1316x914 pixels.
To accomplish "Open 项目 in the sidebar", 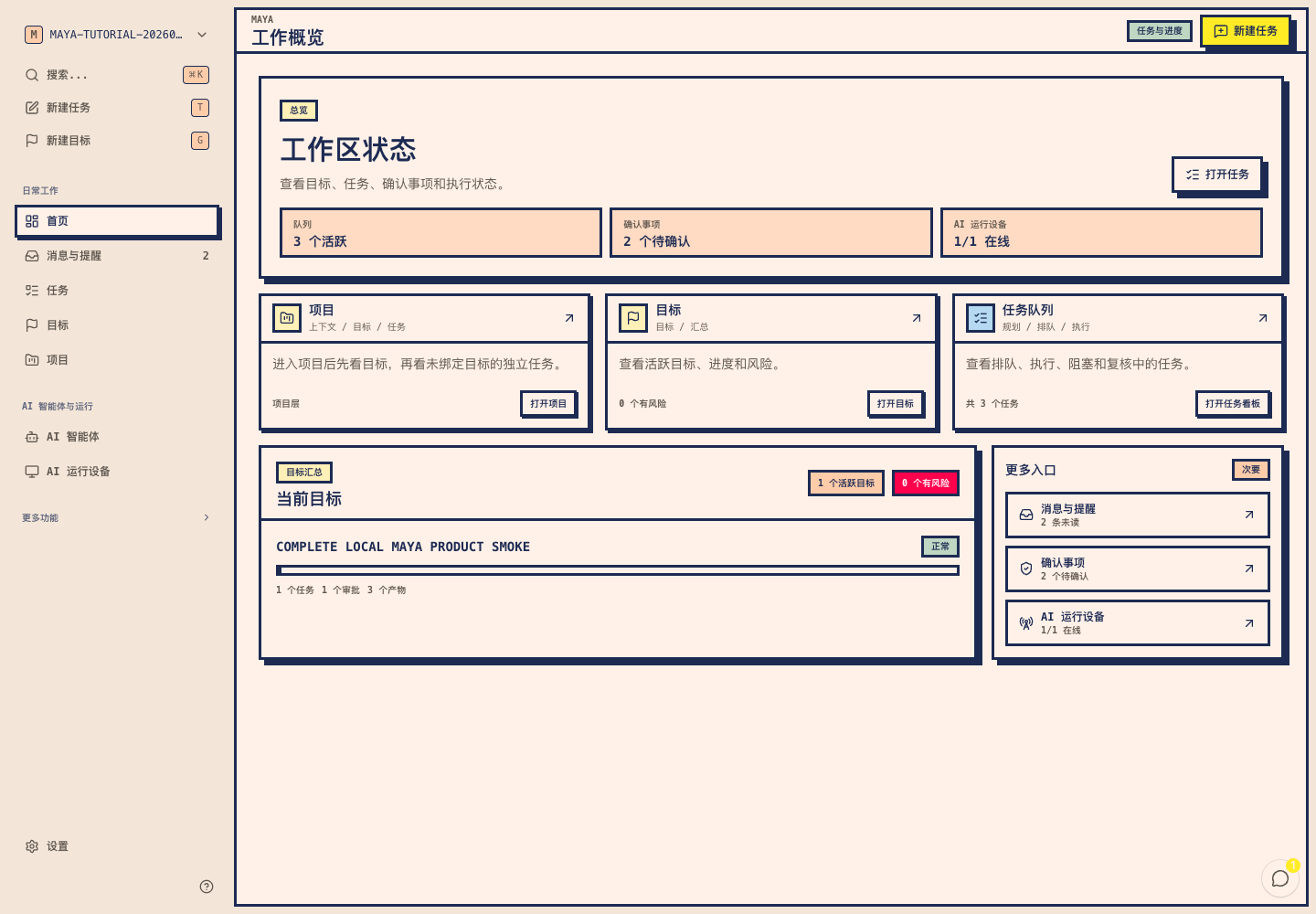I will point(117,360).
